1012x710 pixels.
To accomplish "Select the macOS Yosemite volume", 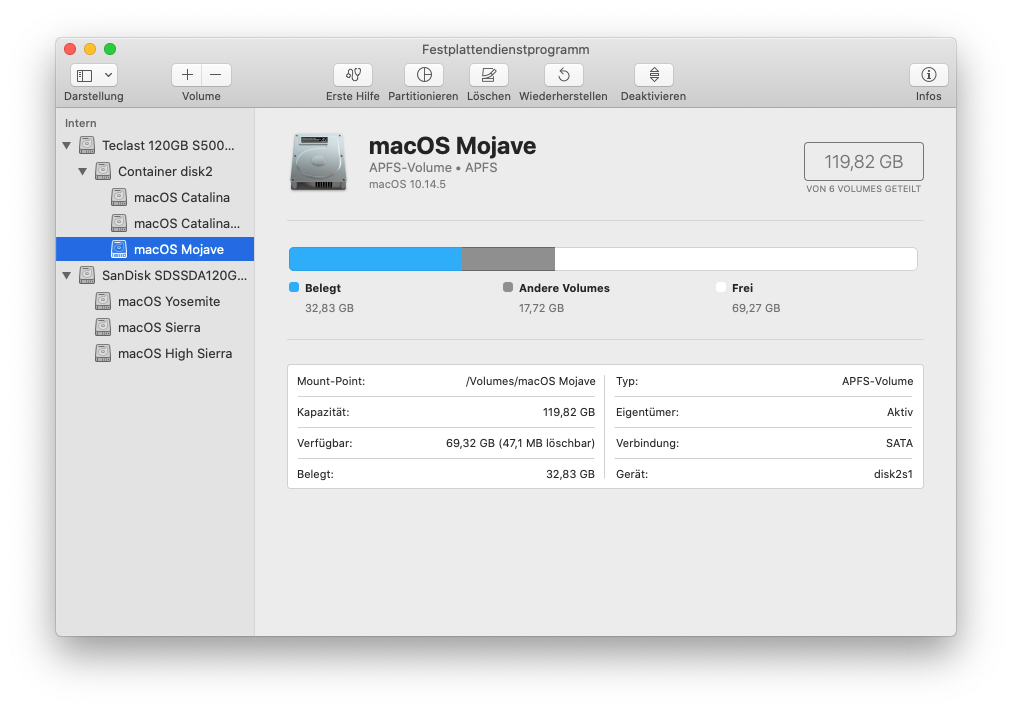I will click(x=155, y=301).
